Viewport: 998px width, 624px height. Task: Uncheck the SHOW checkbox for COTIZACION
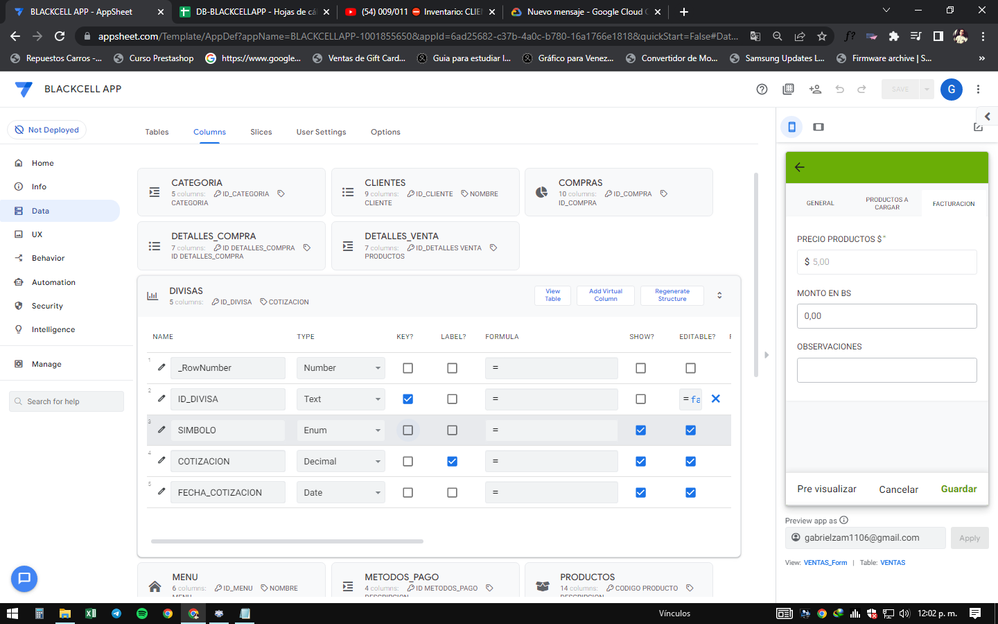click(640, 461)
